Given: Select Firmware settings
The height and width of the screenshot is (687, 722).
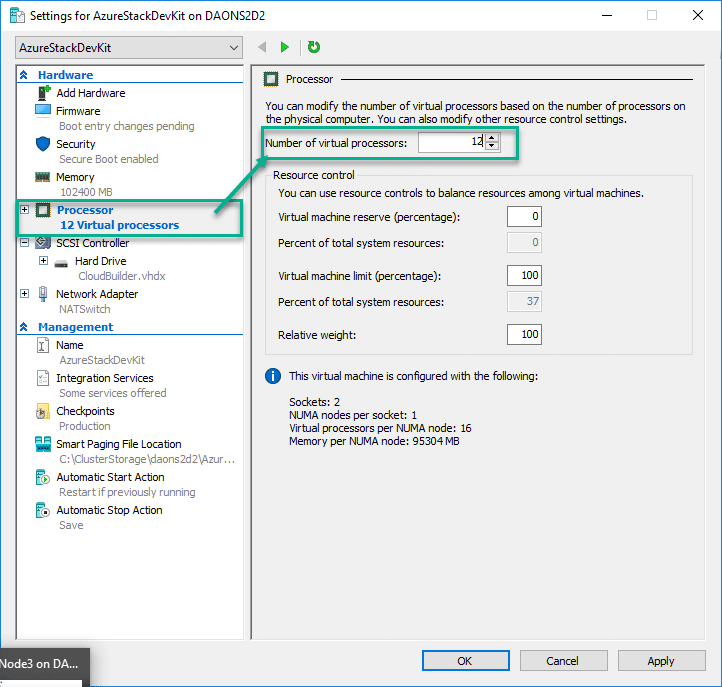Looking at the screenshot, I should point(78,111).
